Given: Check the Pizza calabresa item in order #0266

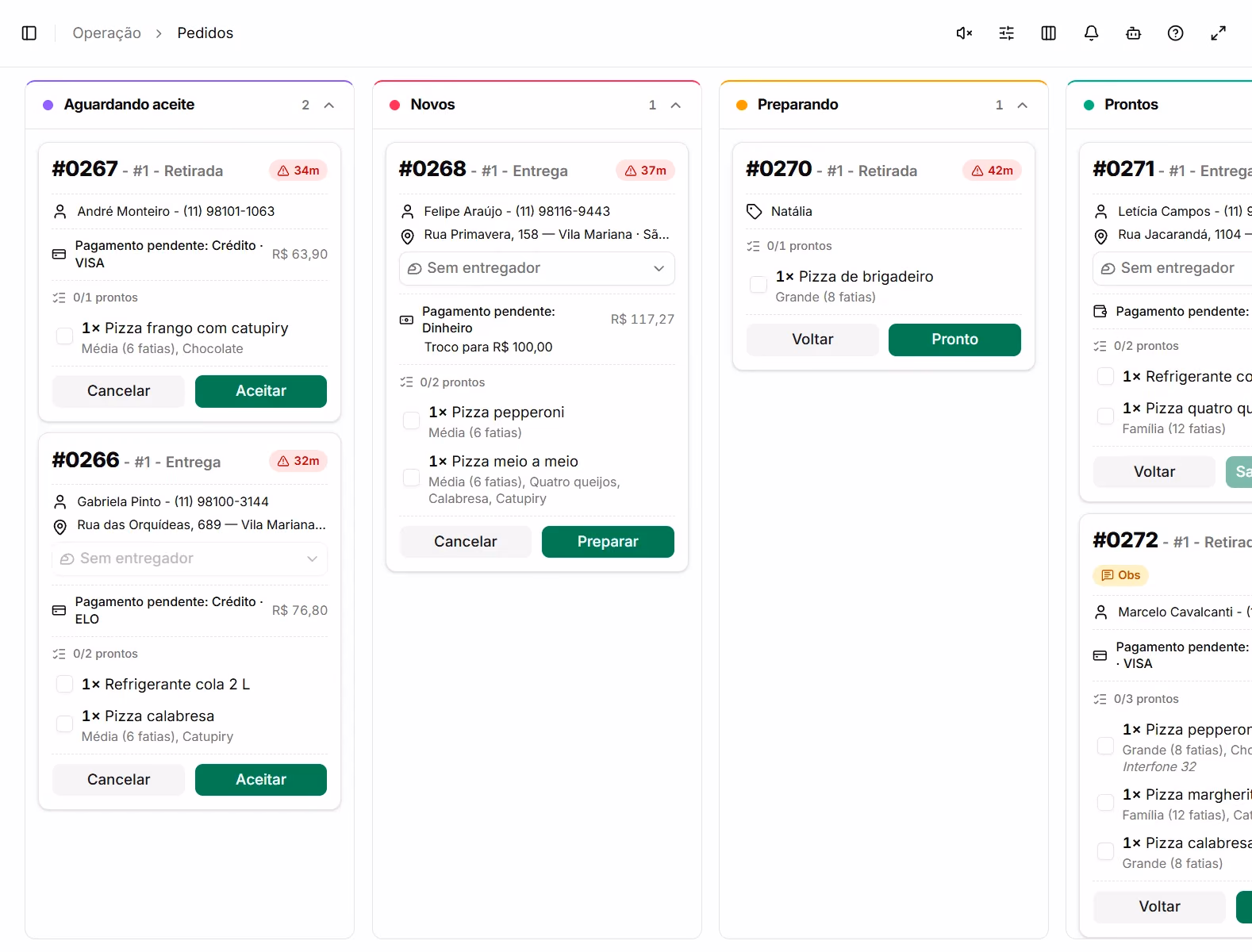Looking at the screenshot, I should 65,724.
